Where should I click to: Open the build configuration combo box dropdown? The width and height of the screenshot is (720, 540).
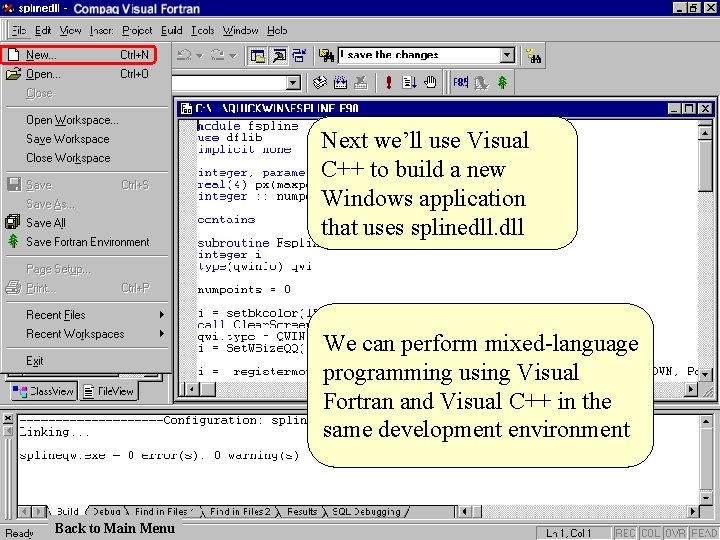[x=293, y=83]
